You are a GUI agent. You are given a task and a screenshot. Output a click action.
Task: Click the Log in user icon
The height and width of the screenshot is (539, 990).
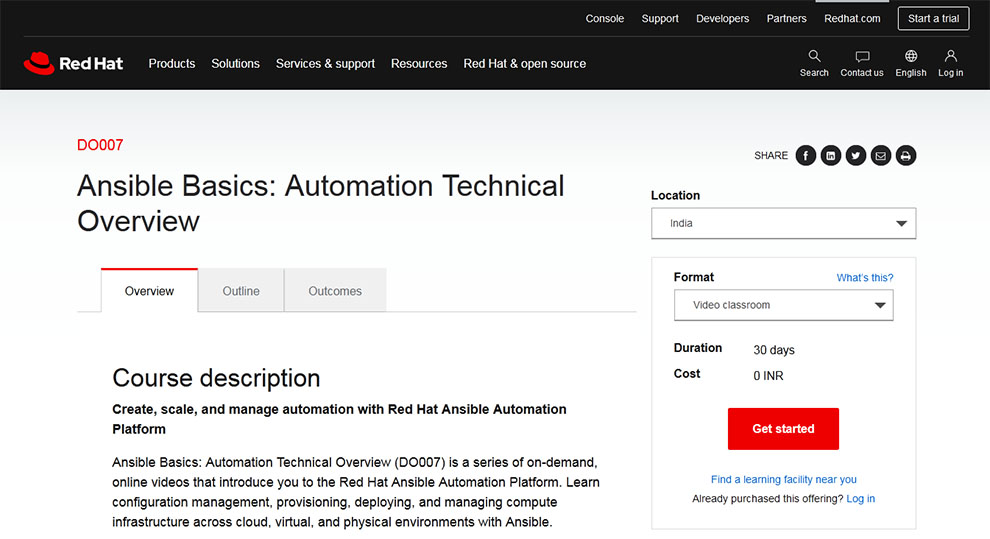(x=950, y=56)
